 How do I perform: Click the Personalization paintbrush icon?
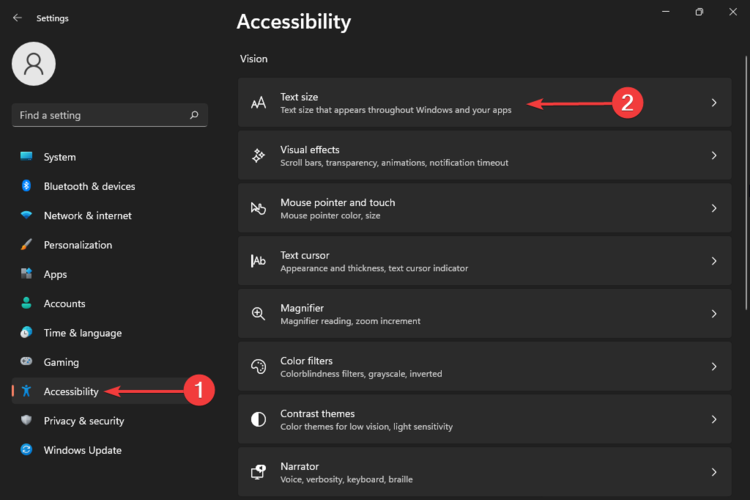click(26, 245)
